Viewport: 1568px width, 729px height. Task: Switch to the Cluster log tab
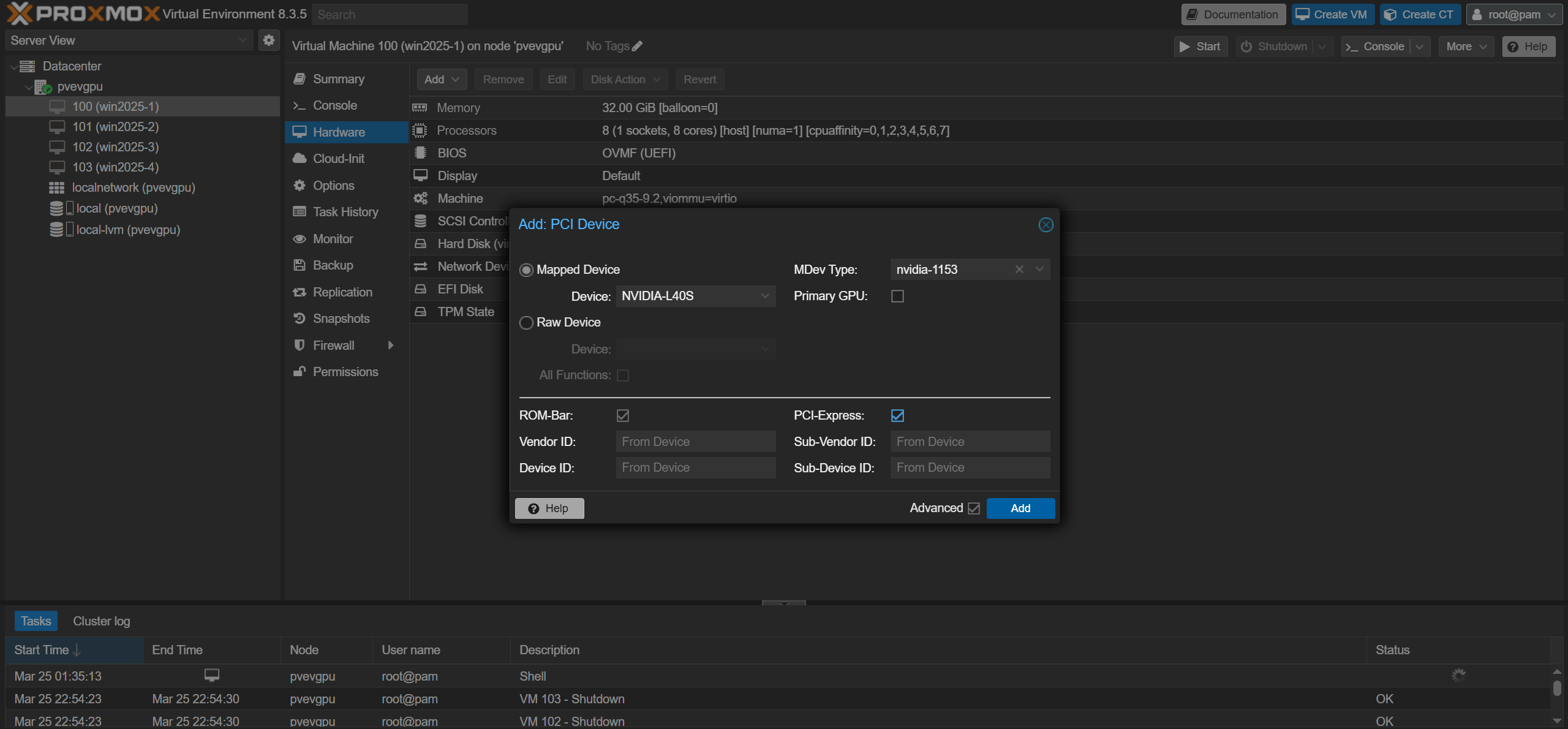101,621
